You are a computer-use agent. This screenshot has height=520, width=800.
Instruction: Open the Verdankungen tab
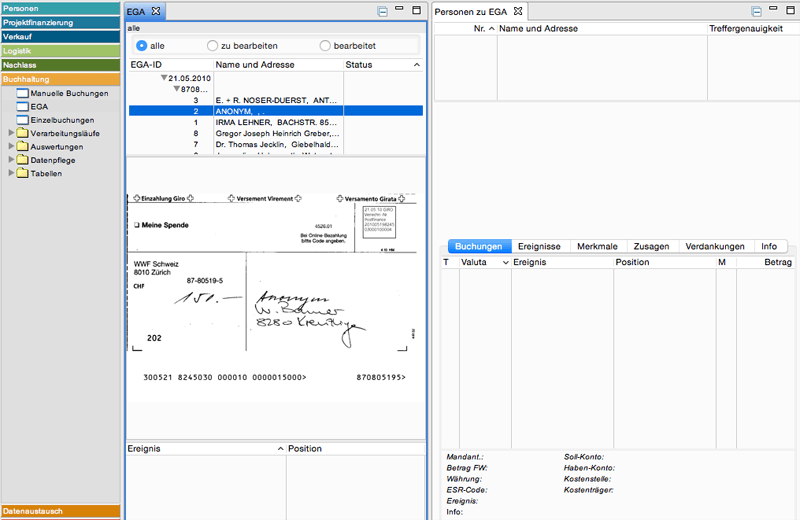click(715, 246)
